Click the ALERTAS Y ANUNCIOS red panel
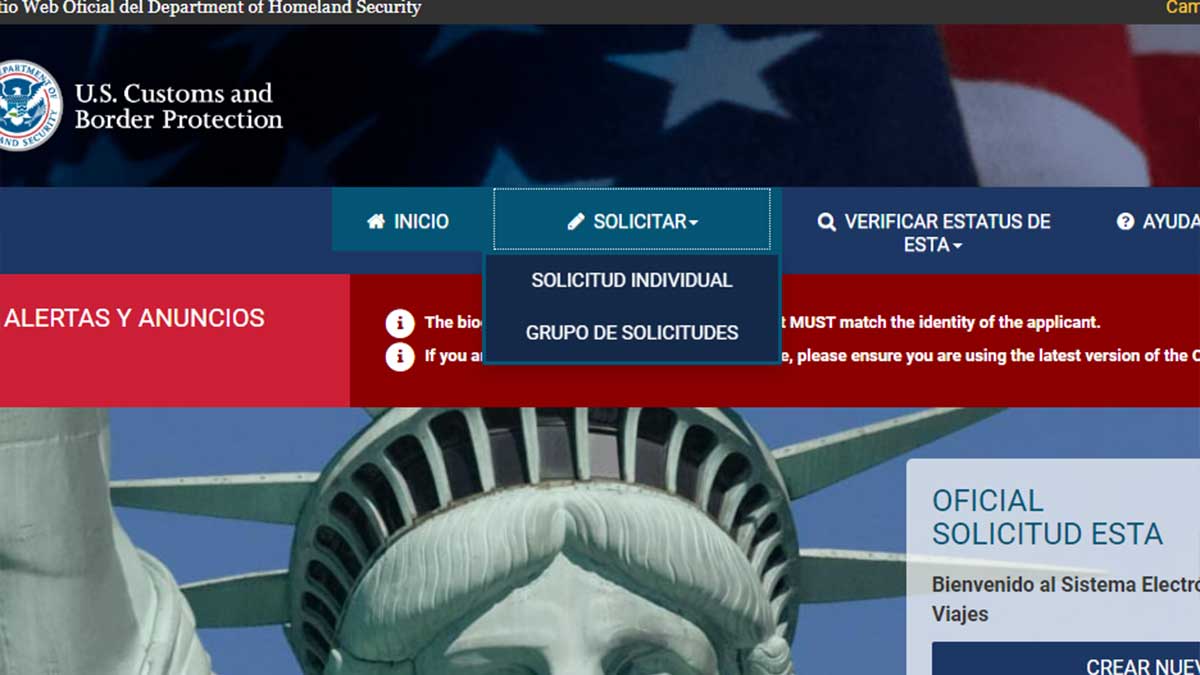Image resolution: width=1200 pixels, height=675 pixels. (135, 319)
